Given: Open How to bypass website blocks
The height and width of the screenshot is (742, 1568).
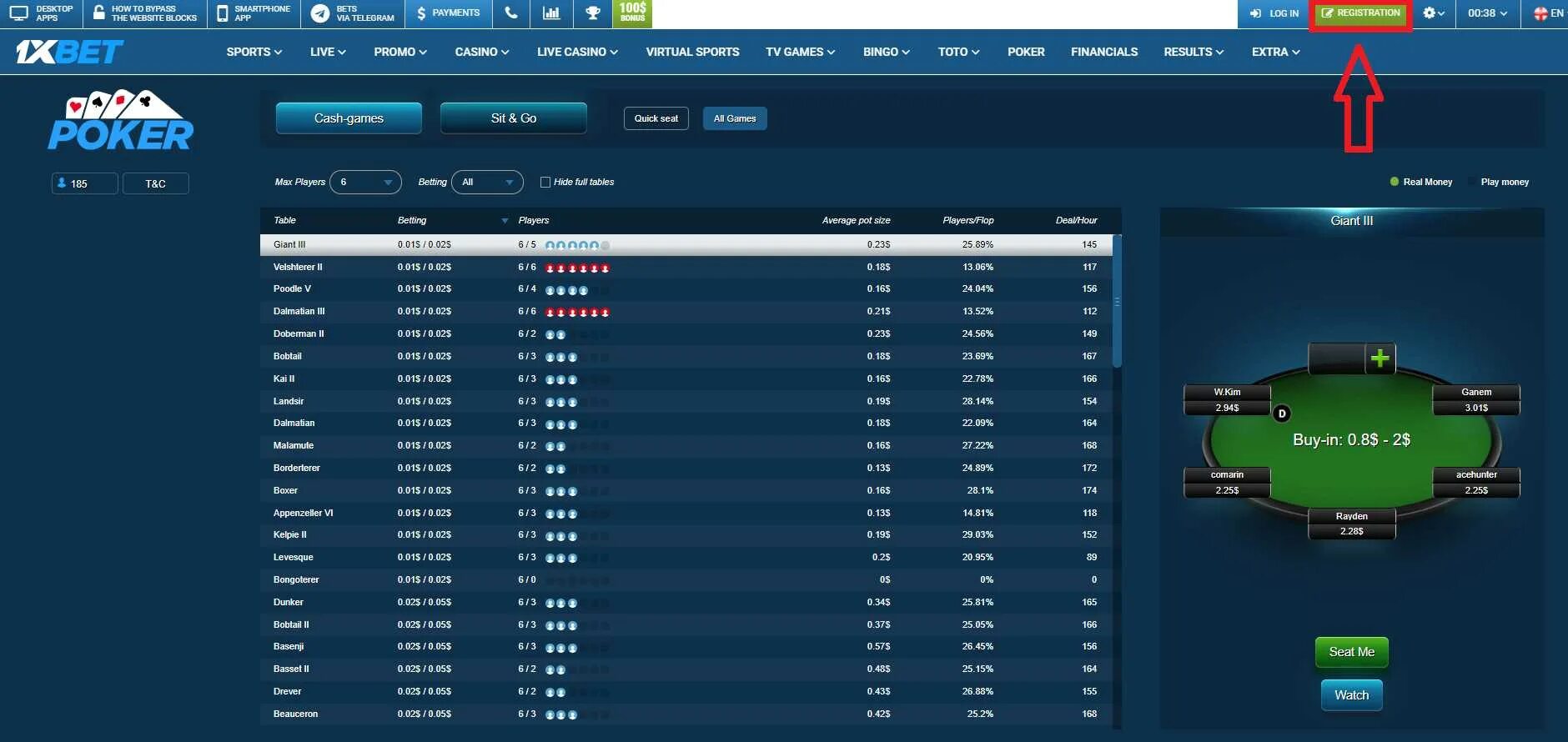Looking at the screenshot, I should pyautogui.click(x=145, y=13).
